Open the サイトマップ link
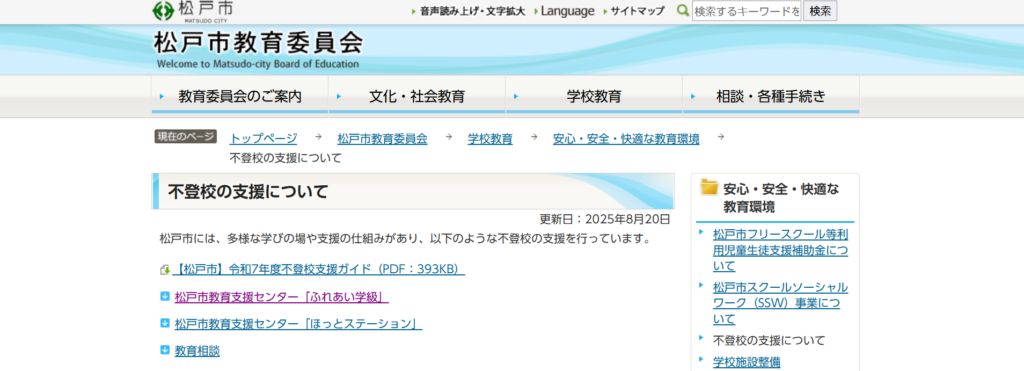The width and height of the screenshot is (1024, 371). tap(637, 11)
